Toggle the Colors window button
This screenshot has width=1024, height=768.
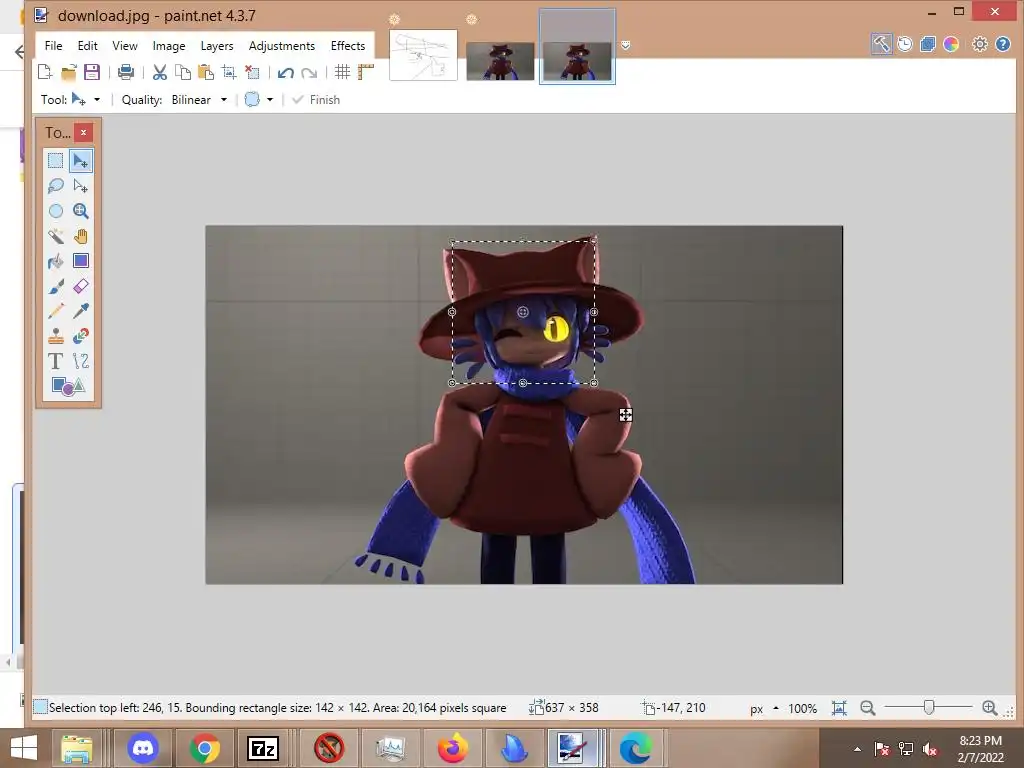click(x=951, y=44)
